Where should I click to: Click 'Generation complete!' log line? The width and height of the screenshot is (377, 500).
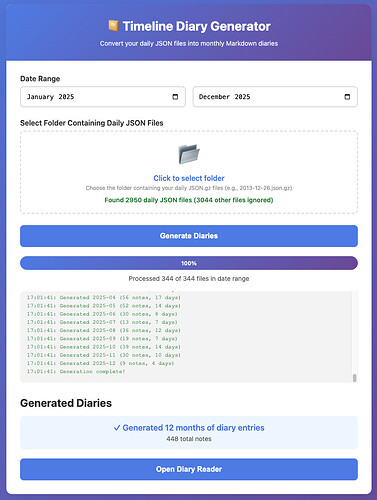[76, 371]
